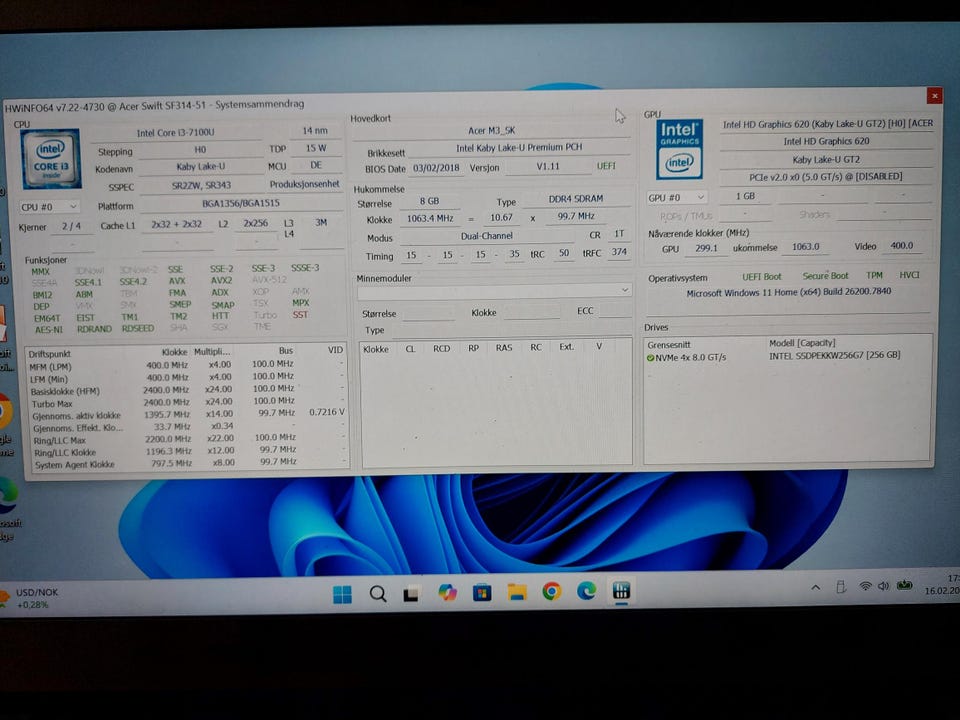Click the 14 nm process value
Viewport: 960px width, 720px height.
315,130
